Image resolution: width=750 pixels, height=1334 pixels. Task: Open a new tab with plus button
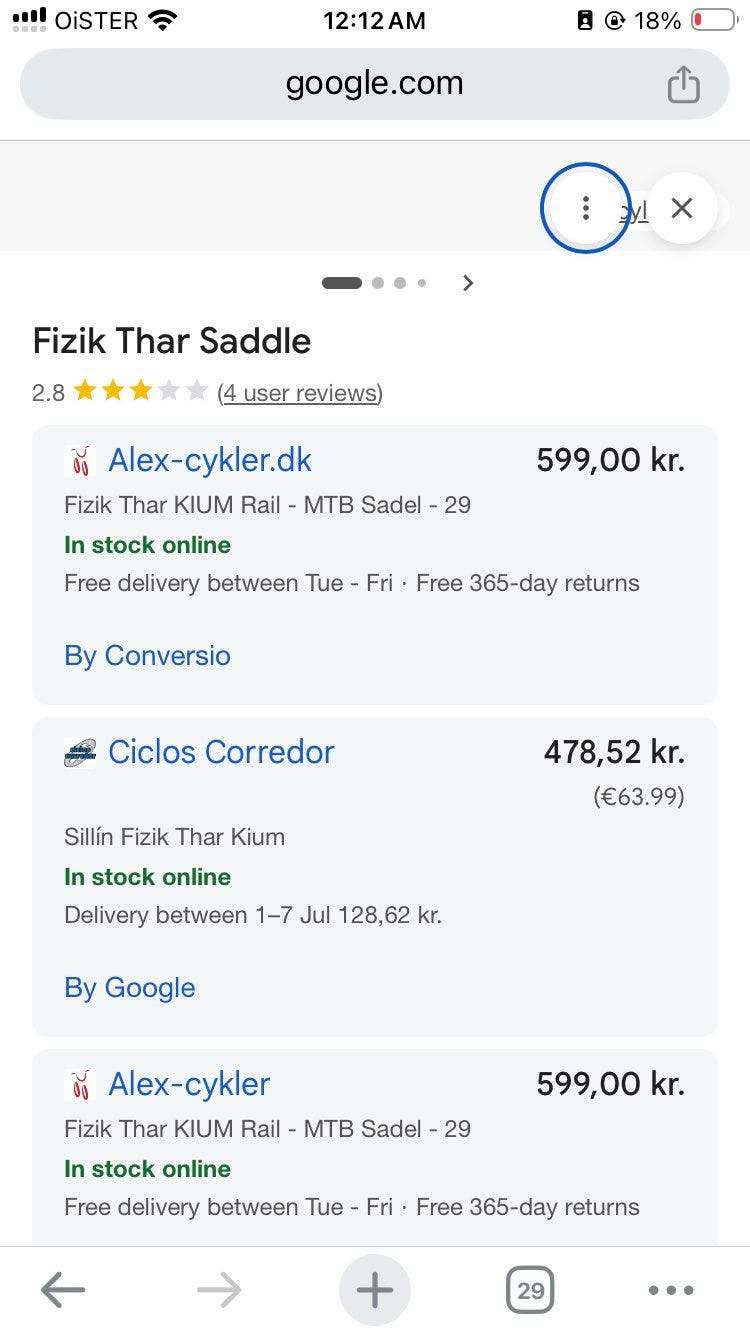tap(375, 1291)
